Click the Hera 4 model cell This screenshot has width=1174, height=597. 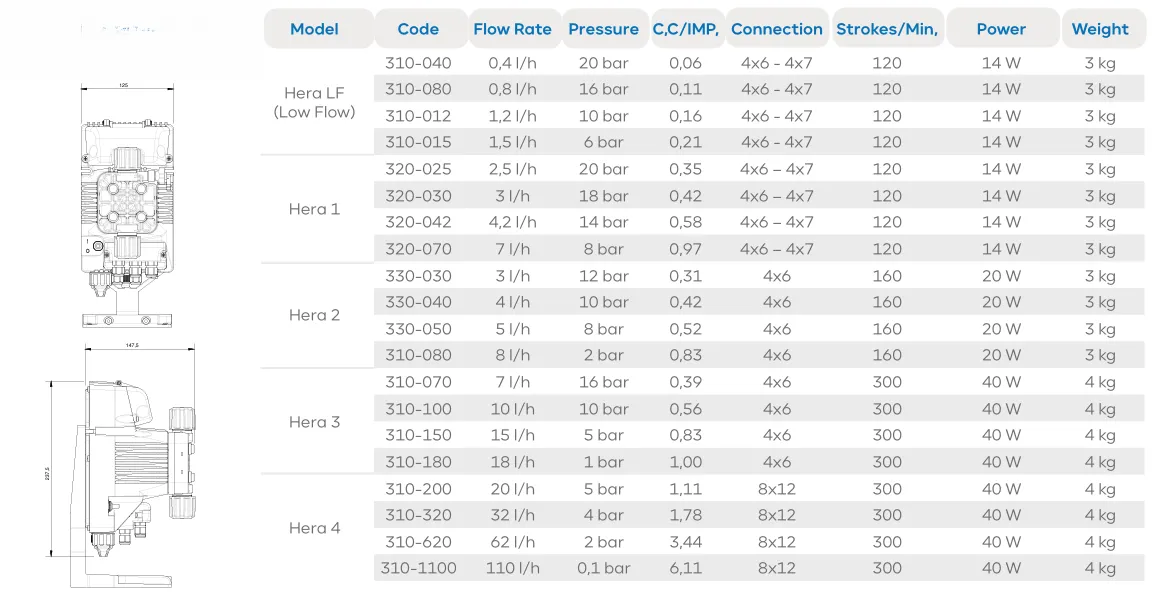[x=315, y=528]
